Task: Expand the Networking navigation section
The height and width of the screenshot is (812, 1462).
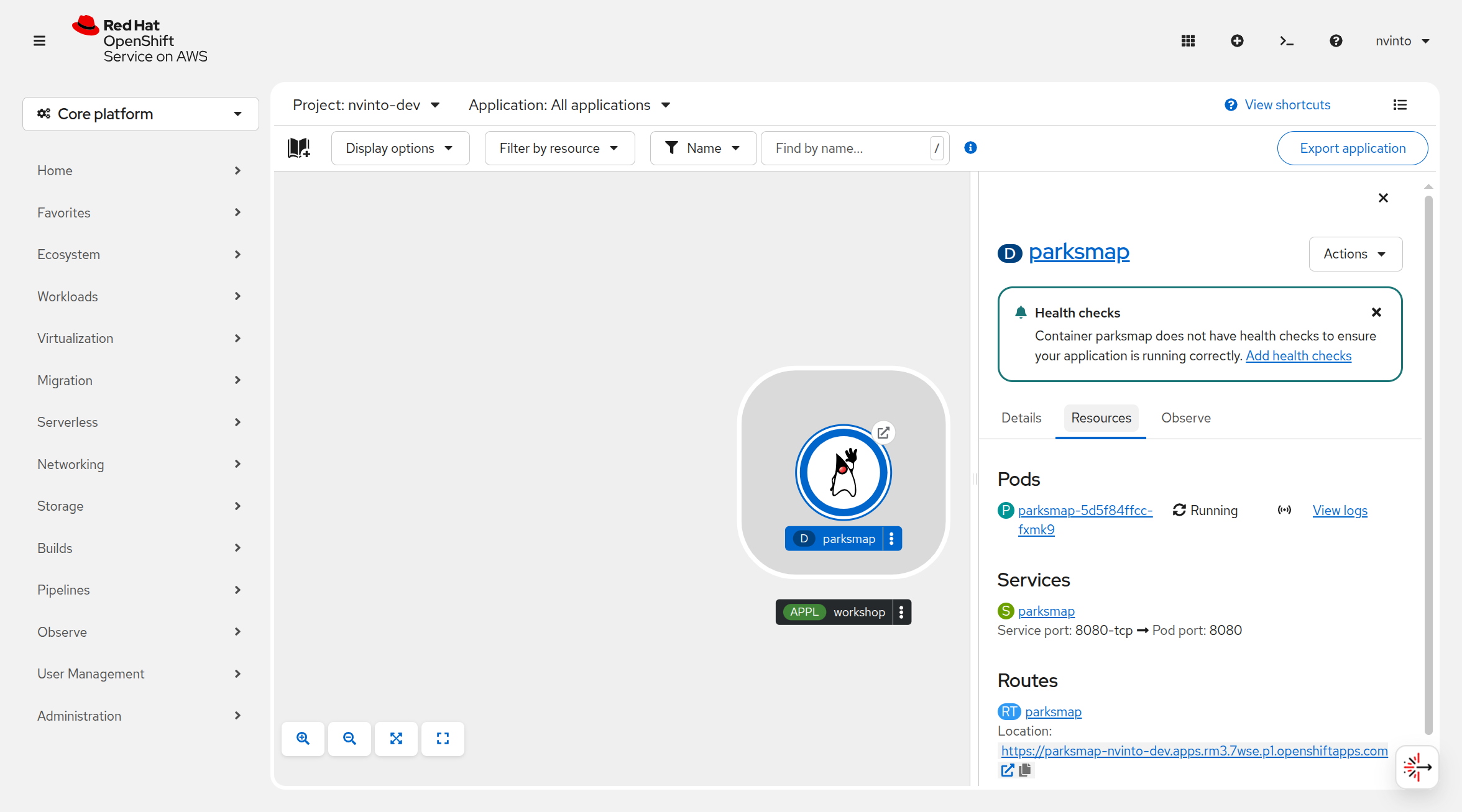Action: [140, 464]
